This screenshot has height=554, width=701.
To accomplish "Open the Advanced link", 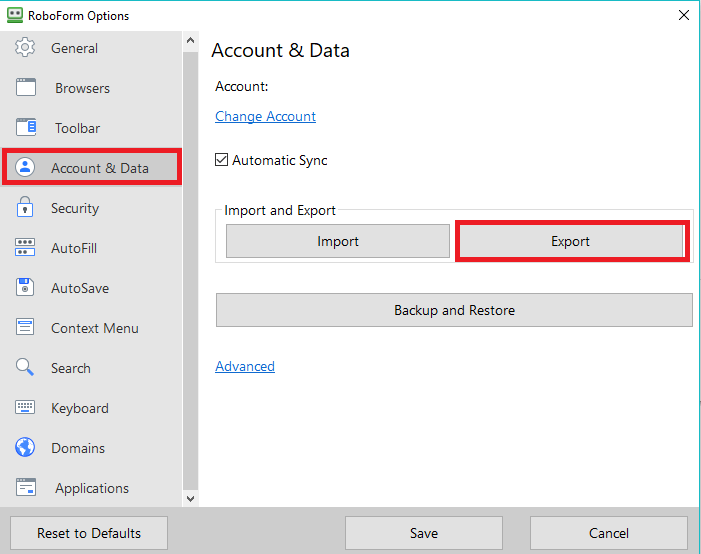I will [245, 366].
